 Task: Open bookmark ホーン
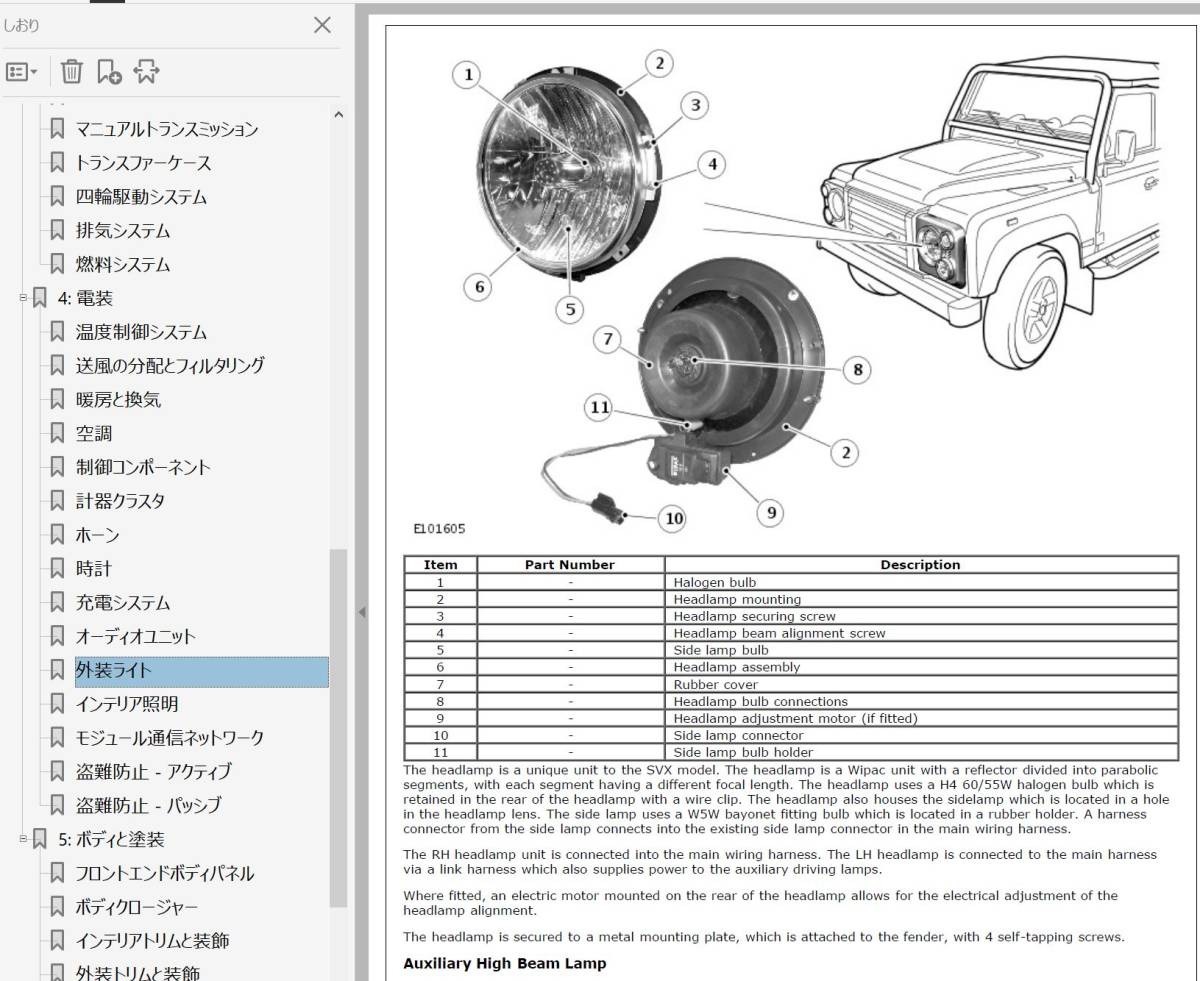click(x=98, y=535)
